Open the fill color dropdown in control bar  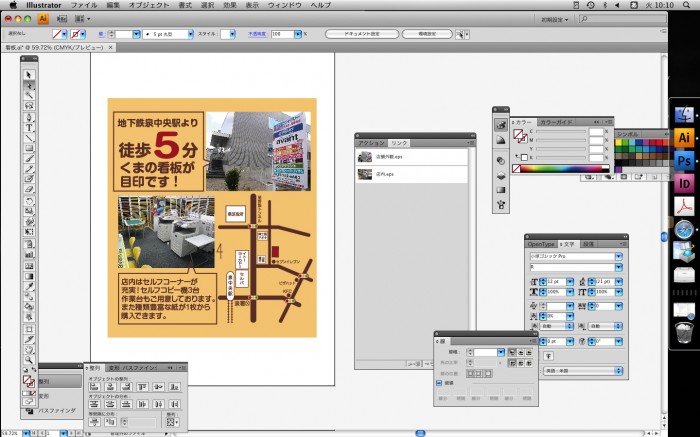tap(64, 34)
